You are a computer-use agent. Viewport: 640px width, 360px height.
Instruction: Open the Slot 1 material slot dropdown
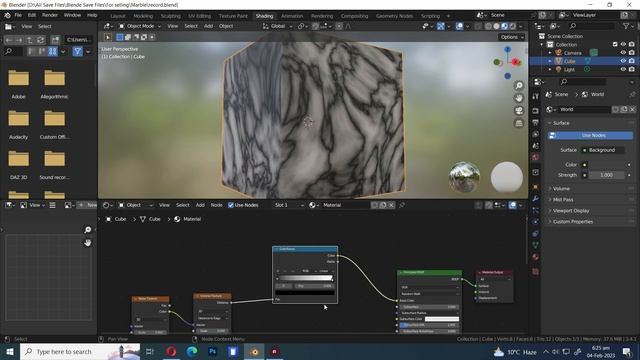(288, 205)
